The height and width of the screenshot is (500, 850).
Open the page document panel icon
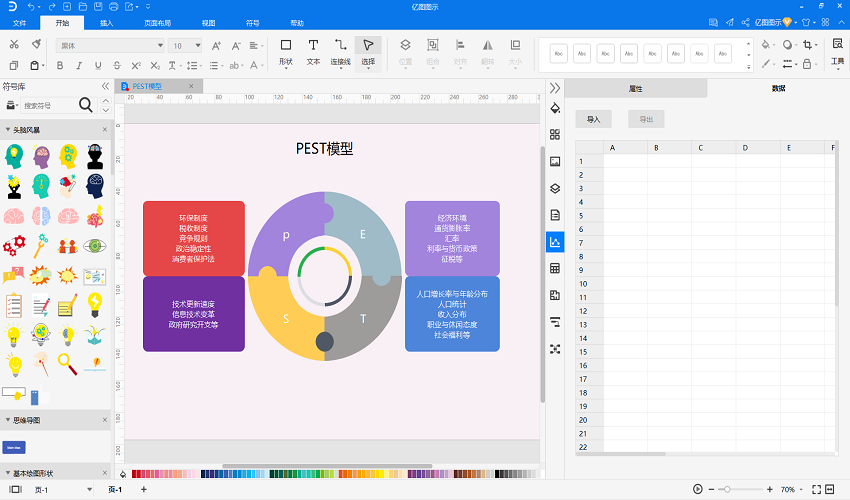tap(555, 215)
